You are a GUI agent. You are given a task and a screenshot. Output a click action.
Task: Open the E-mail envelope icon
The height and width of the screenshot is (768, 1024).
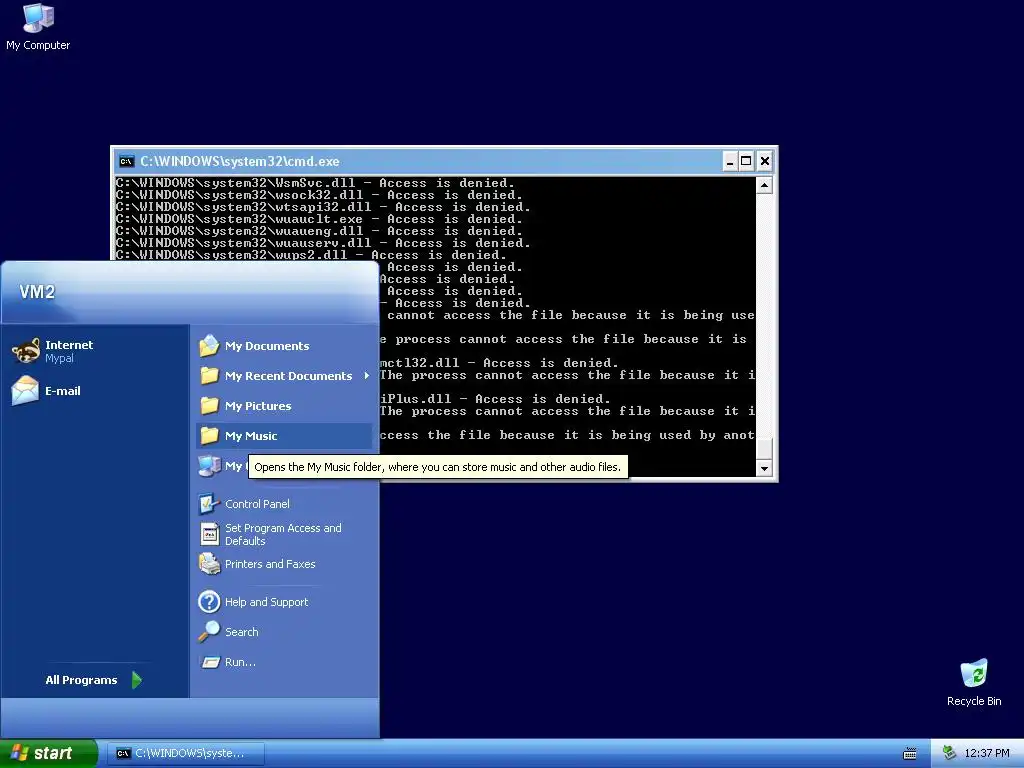[25, 391]
